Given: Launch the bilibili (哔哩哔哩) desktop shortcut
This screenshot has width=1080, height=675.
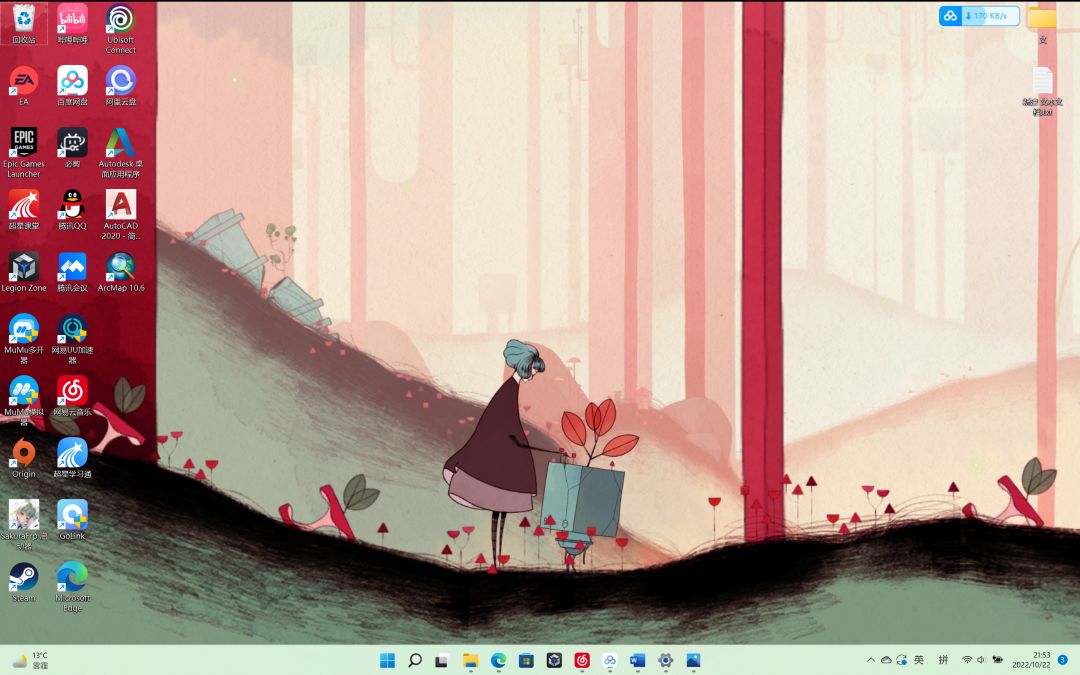Looking at the screenshot, I should [x=72, y=23].
